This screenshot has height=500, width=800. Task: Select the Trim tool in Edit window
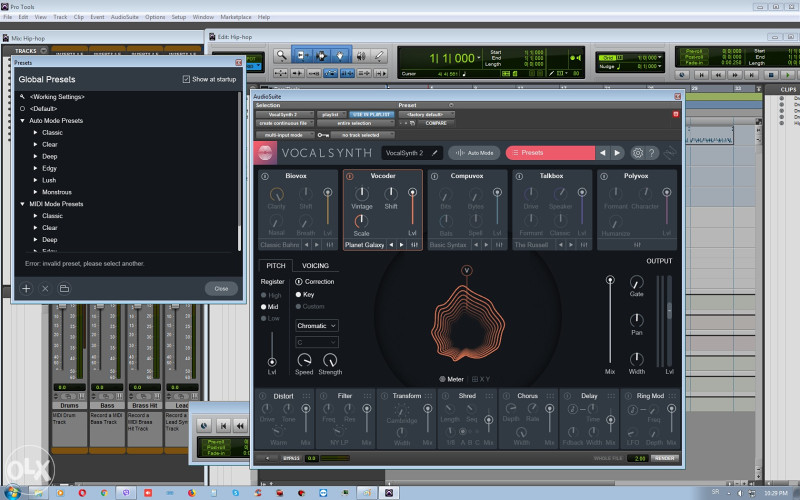pos(302,55)
